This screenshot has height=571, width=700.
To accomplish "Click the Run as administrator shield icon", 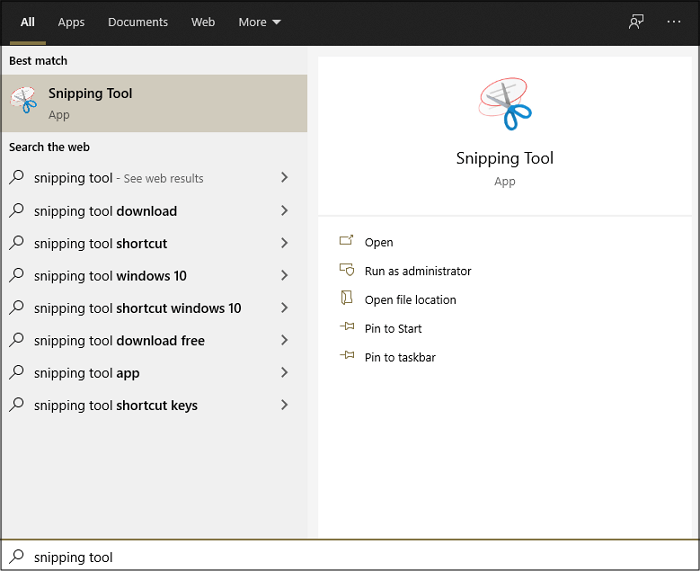I will tap(347, 270).
